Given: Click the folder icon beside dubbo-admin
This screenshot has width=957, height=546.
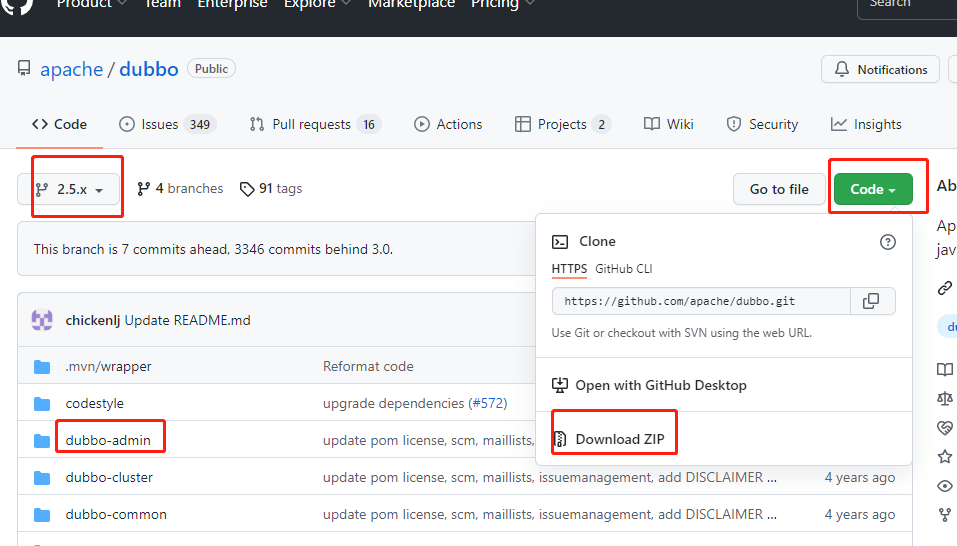Looking at the screenshot, I should [42, 440].
